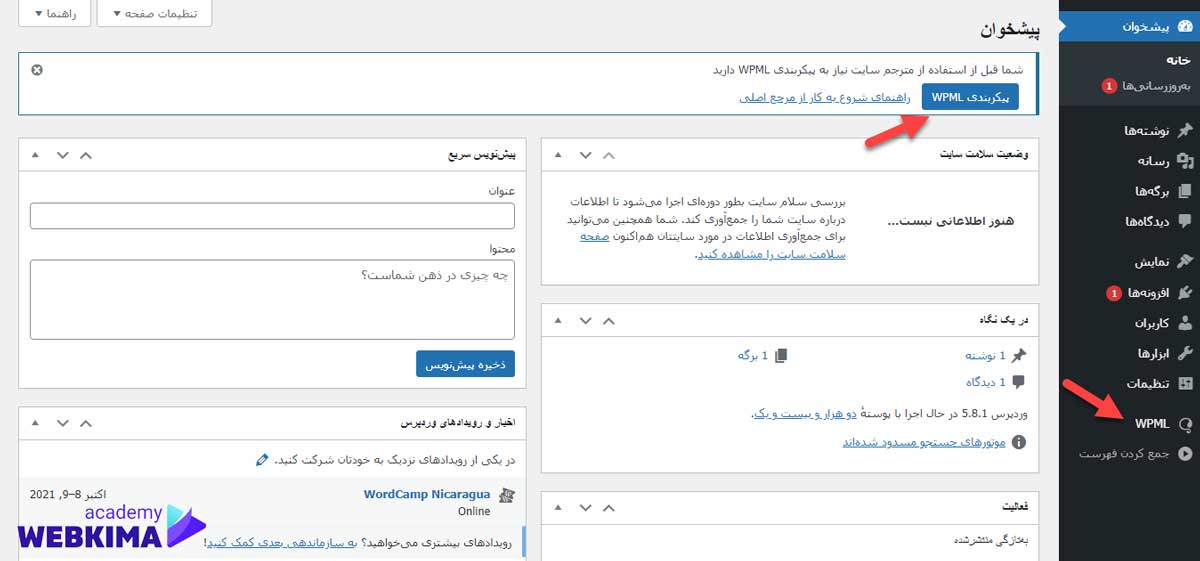Click the pencil edit location icon
Image resolution: width=1200 pixels, height=561 pixels.
tap(262, 460)
